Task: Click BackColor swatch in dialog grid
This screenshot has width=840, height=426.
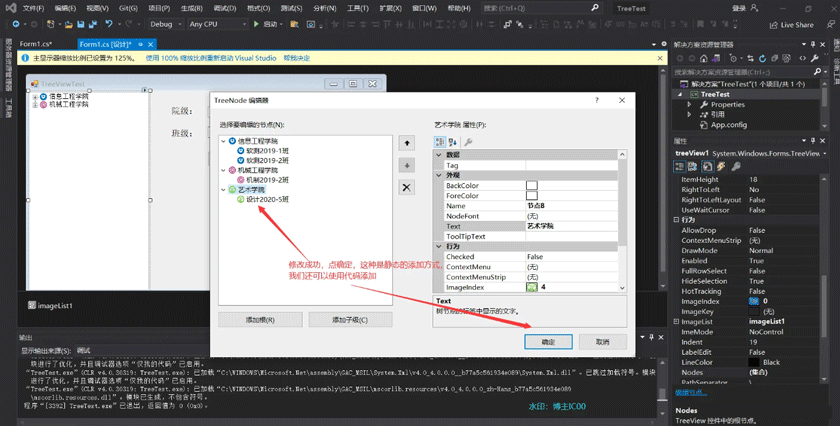Action: tap(531, 185)
